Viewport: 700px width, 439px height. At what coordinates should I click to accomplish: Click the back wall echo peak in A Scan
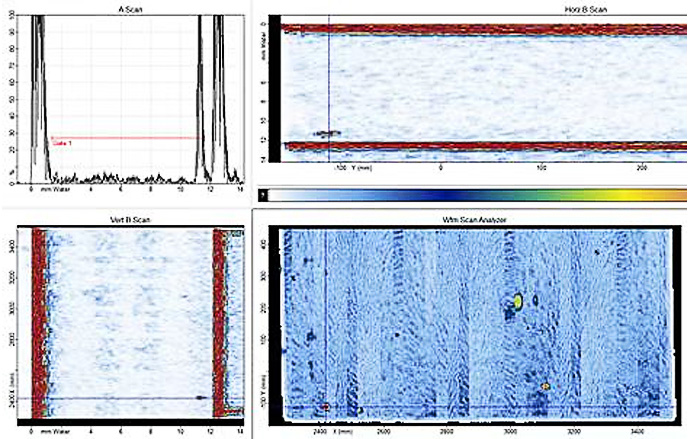(x=203, y=60)
